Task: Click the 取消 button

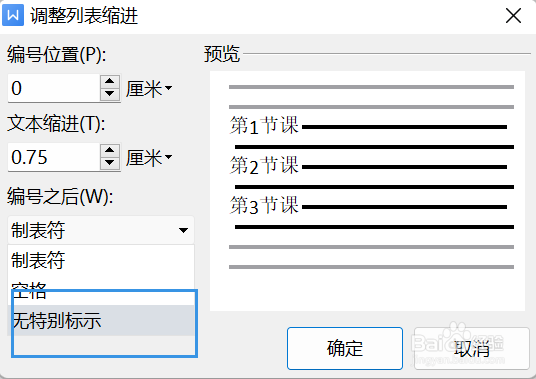Action: (472, 348)
